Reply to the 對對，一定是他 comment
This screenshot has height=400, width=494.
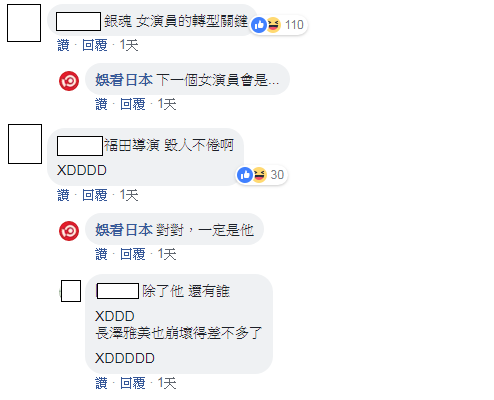pos(133,254)
